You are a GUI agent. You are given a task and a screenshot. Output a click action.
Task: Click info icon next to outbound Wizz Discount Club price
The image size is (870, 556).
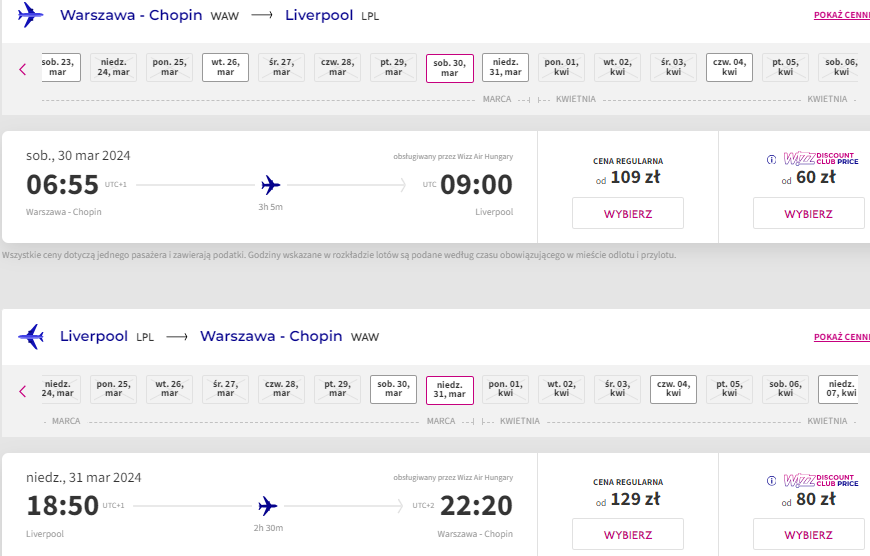click(771, 160)
